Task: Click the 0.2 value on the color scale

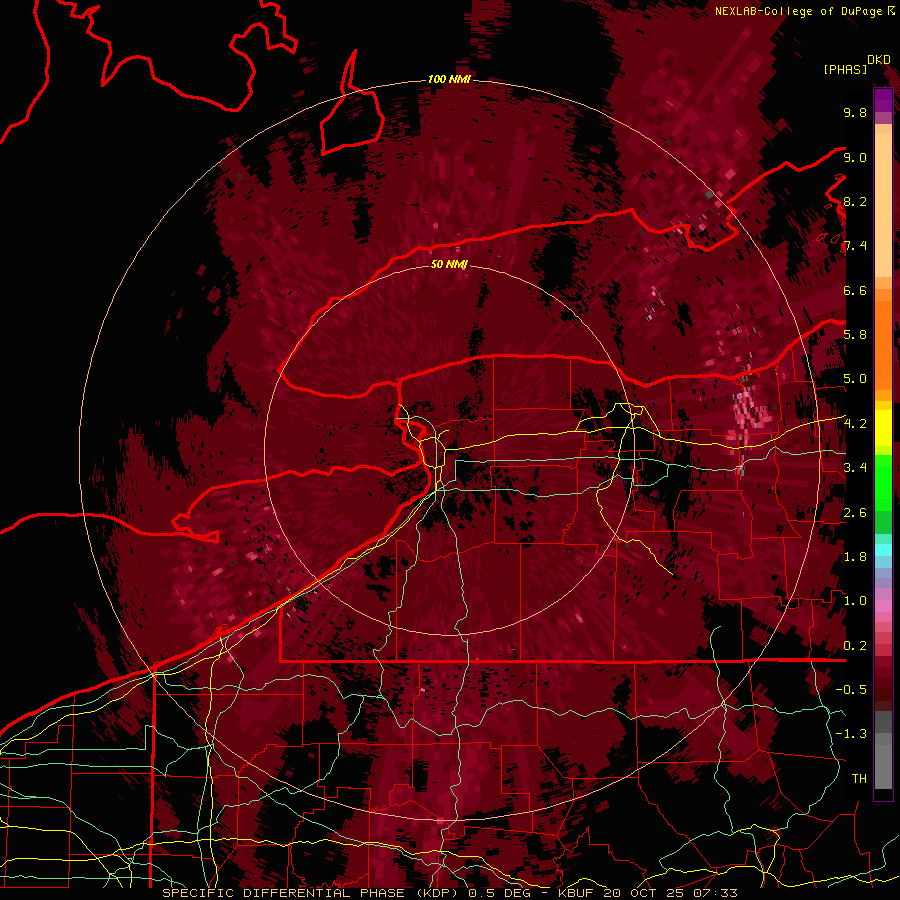Action: click(x=855, y=646)
